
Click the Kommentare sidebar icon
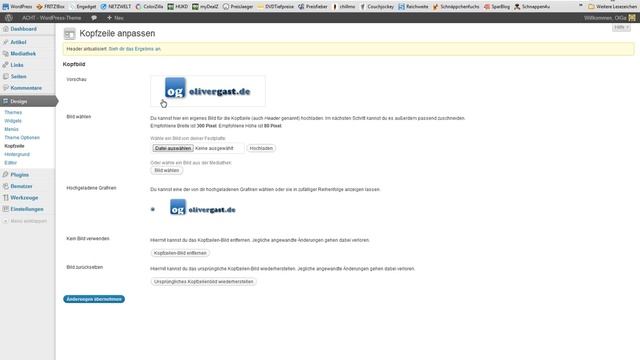click(5, 88)
